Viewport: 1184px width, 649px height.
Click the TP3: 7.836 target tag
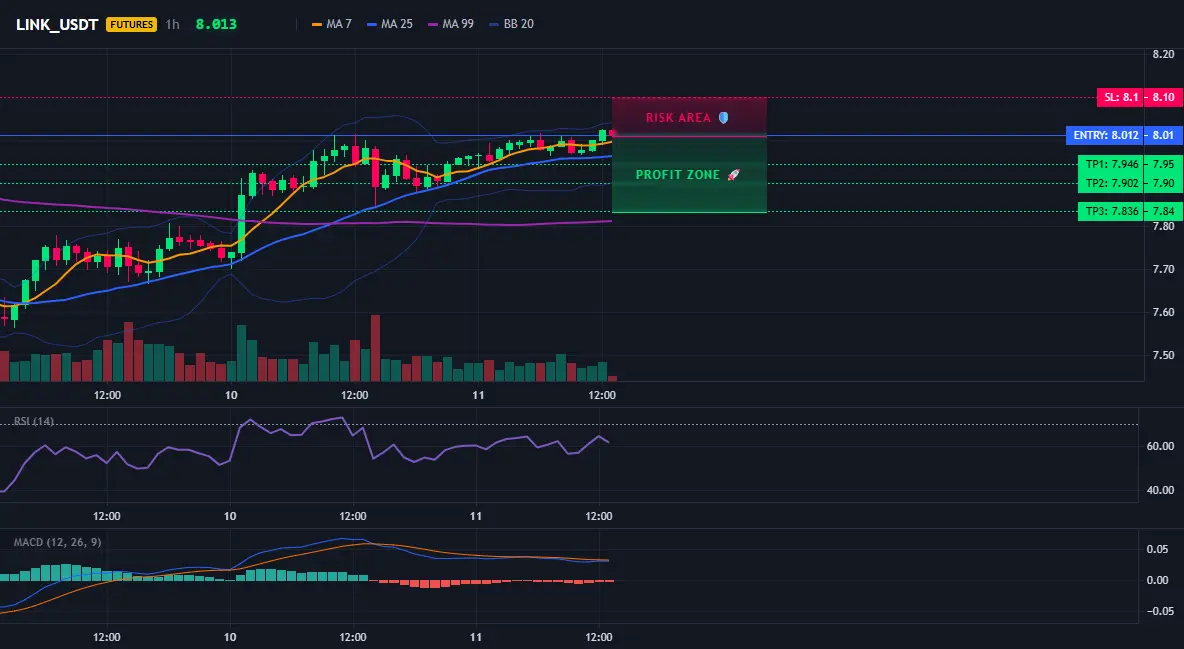point(1110,211)
